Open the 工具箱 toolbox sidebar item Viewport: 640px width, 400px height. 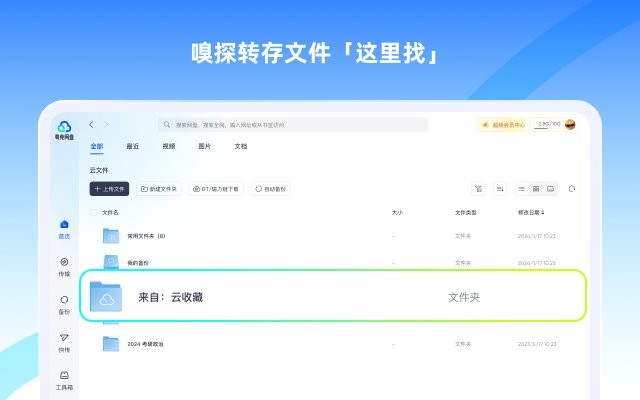click(64, 381)
